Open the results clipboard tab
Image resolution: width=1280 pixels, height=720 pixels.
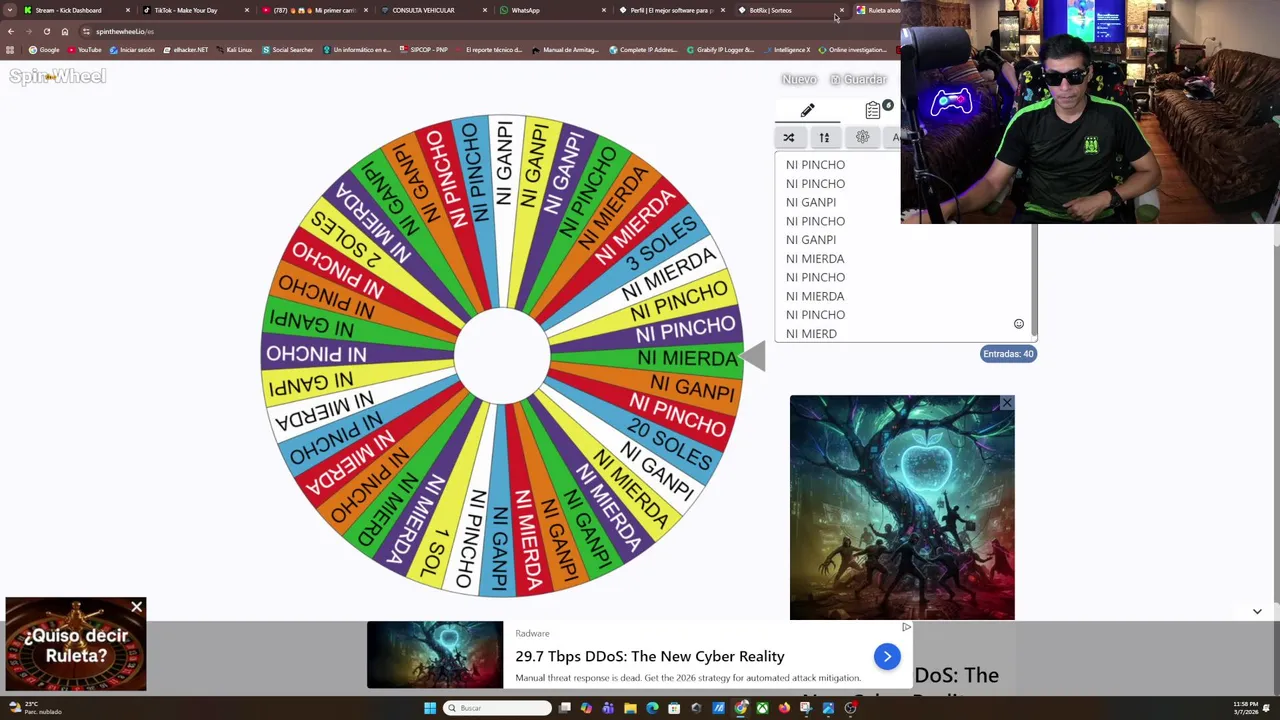click(x=873, y=111)
